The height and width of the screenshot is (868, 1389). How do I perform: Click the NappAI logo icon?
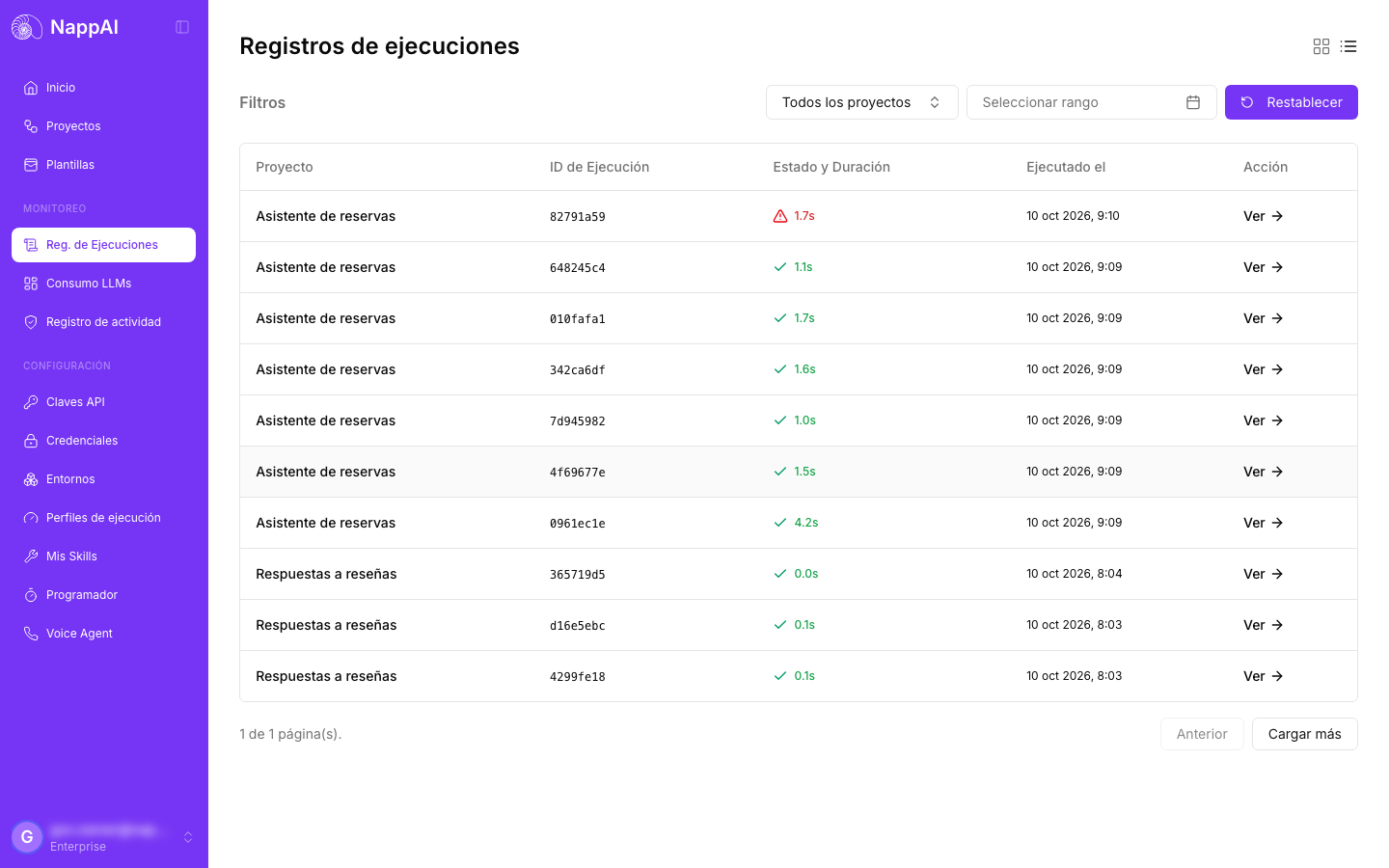click(27, 27)
